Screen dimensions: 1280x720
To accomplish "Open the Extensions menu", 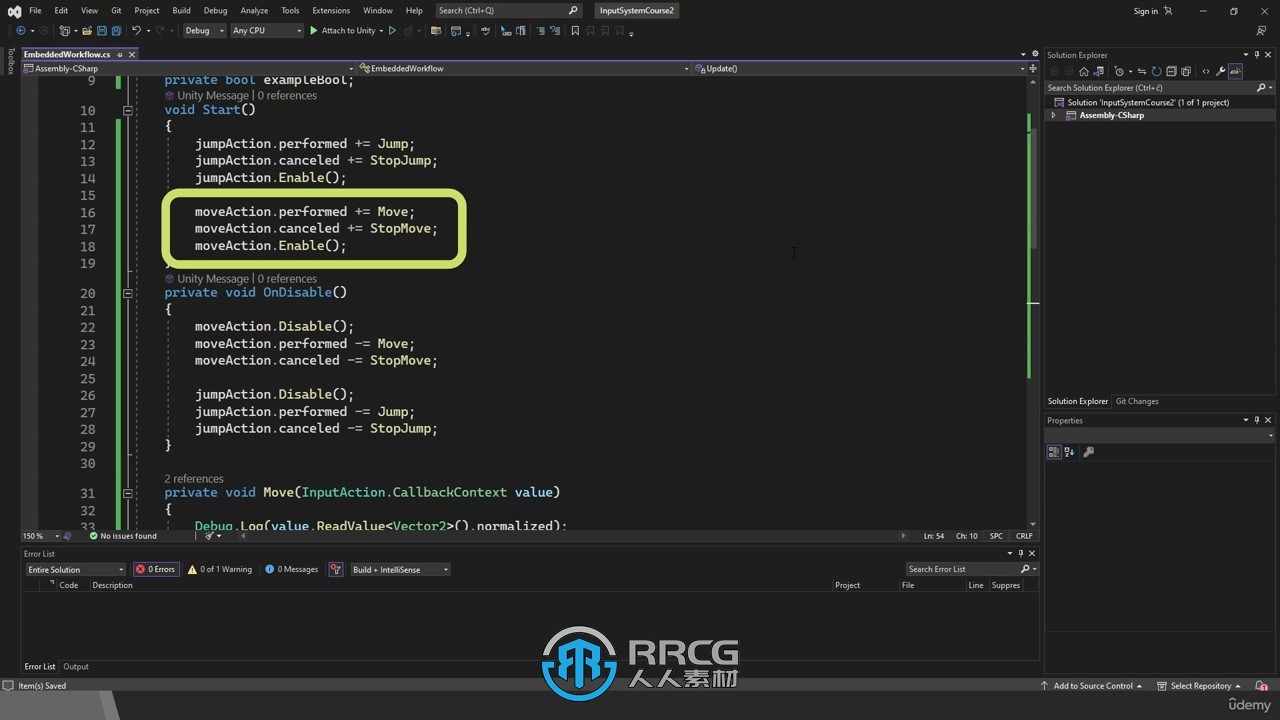I will point(331,11).
